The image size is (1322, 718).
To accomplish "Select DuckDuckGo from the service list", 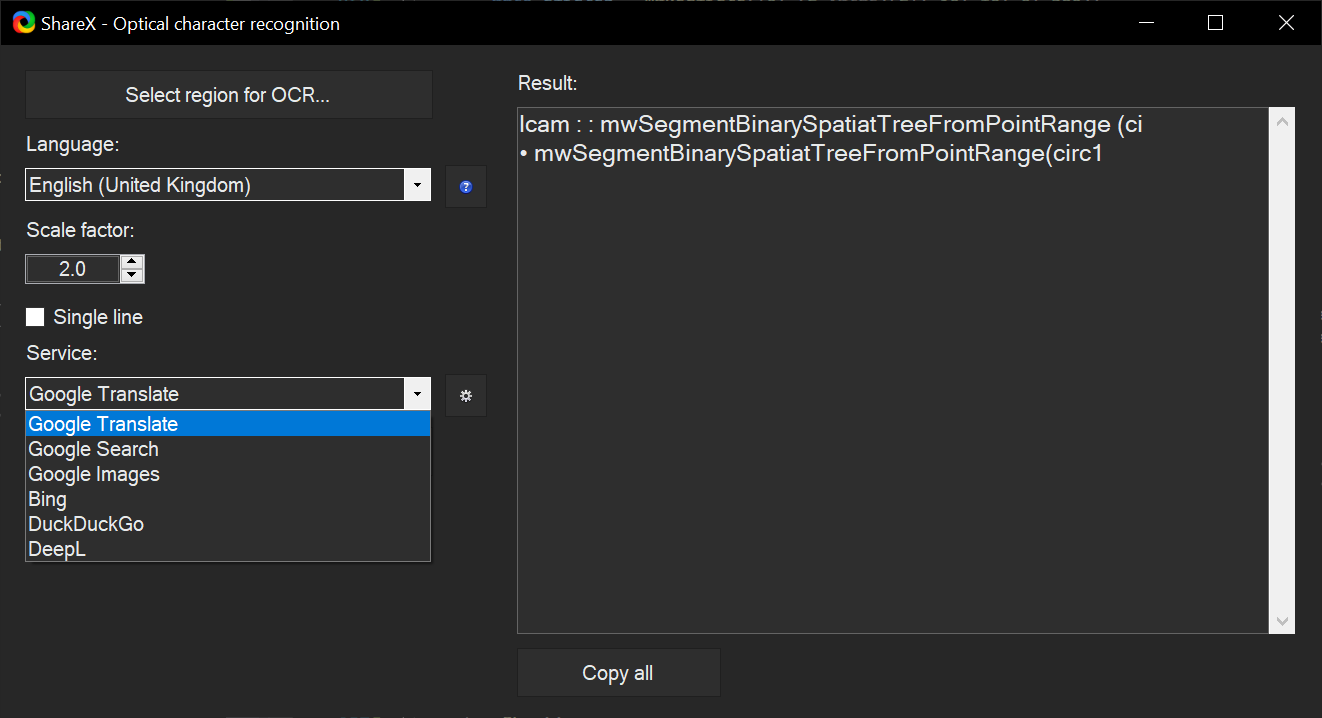I will 86,523.
